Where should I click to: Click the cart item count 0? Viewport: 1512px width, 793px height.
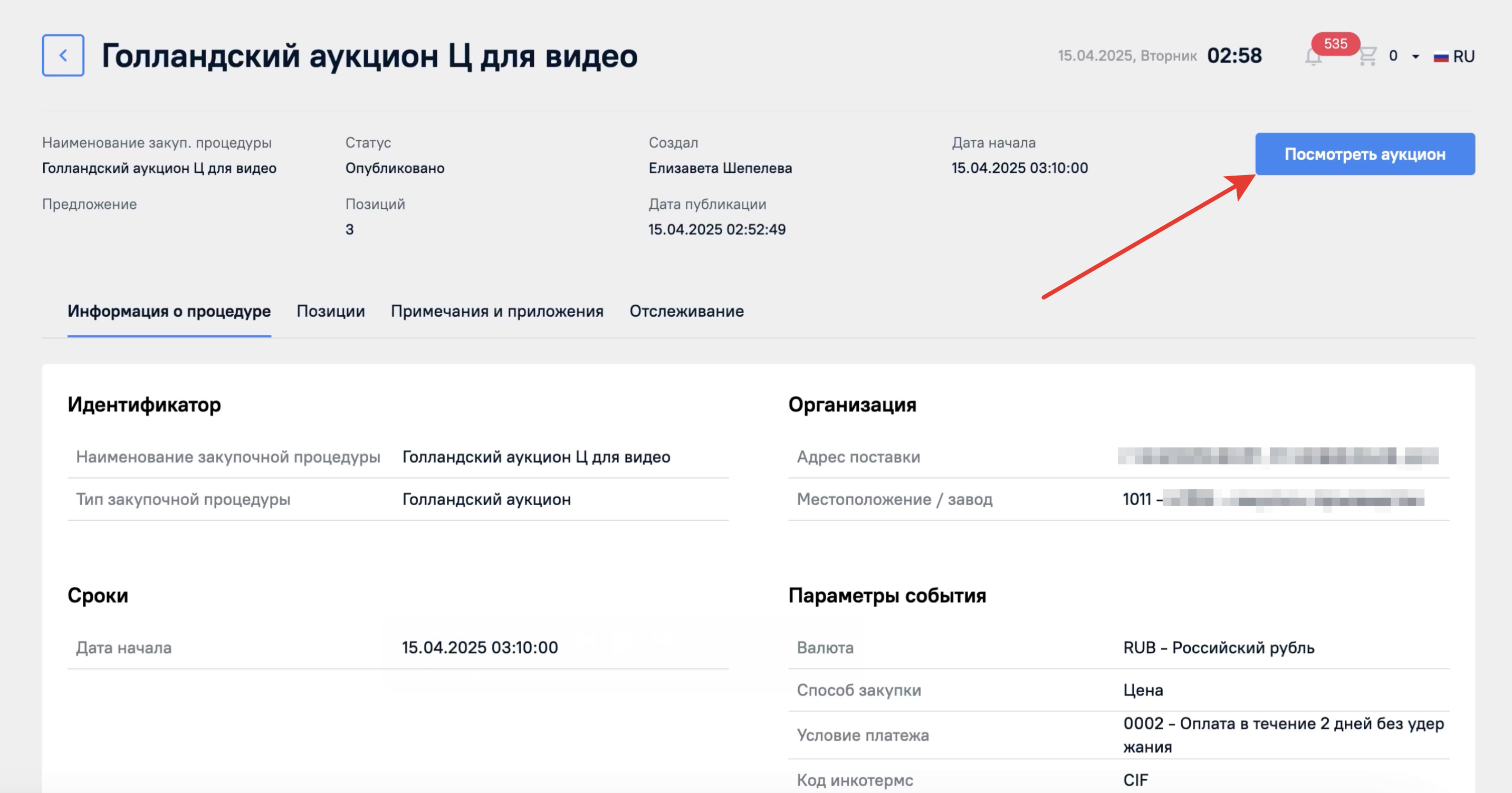(x=1393, y=56)
